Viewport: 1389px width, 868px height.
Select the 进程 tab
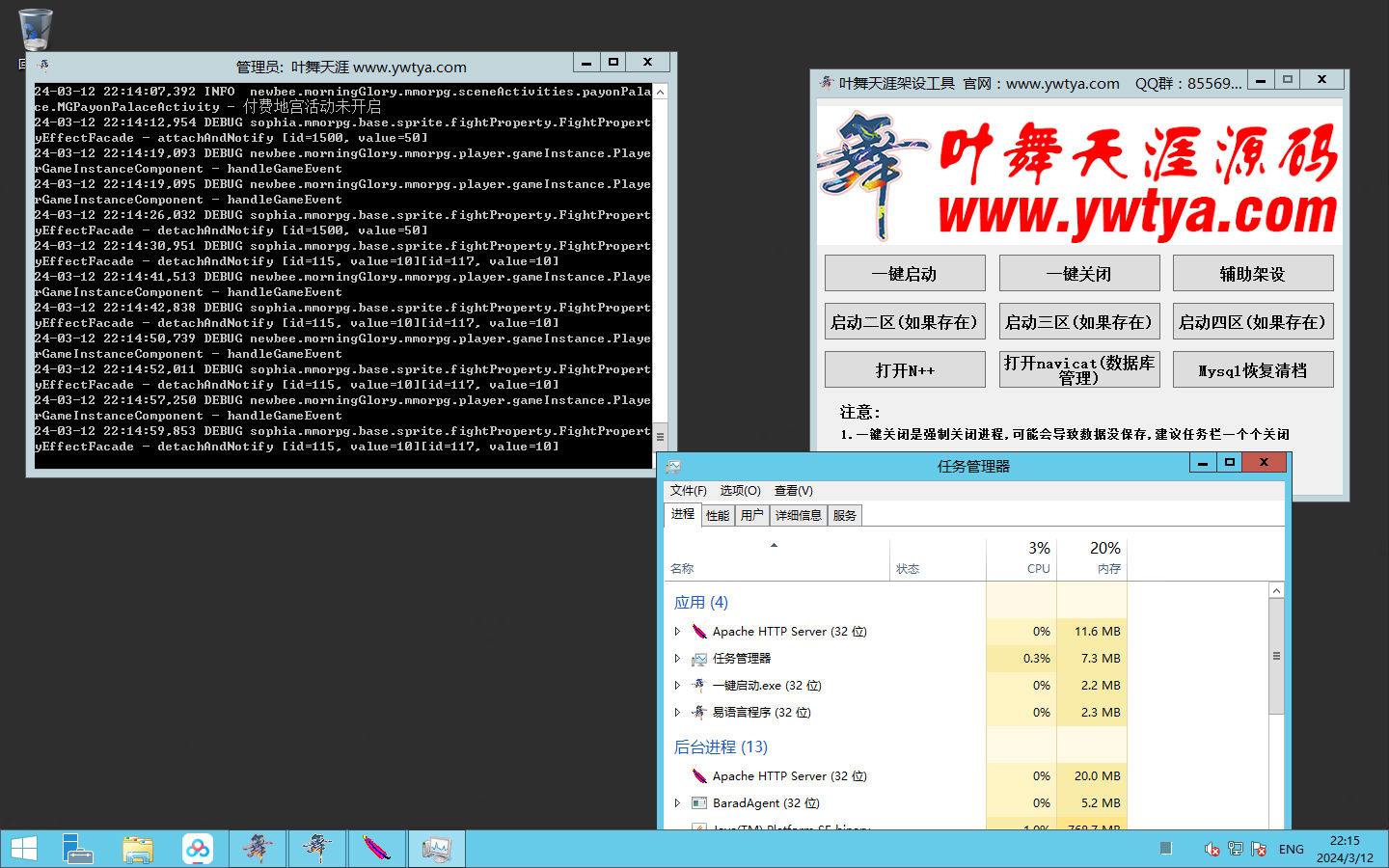point(683,514)
